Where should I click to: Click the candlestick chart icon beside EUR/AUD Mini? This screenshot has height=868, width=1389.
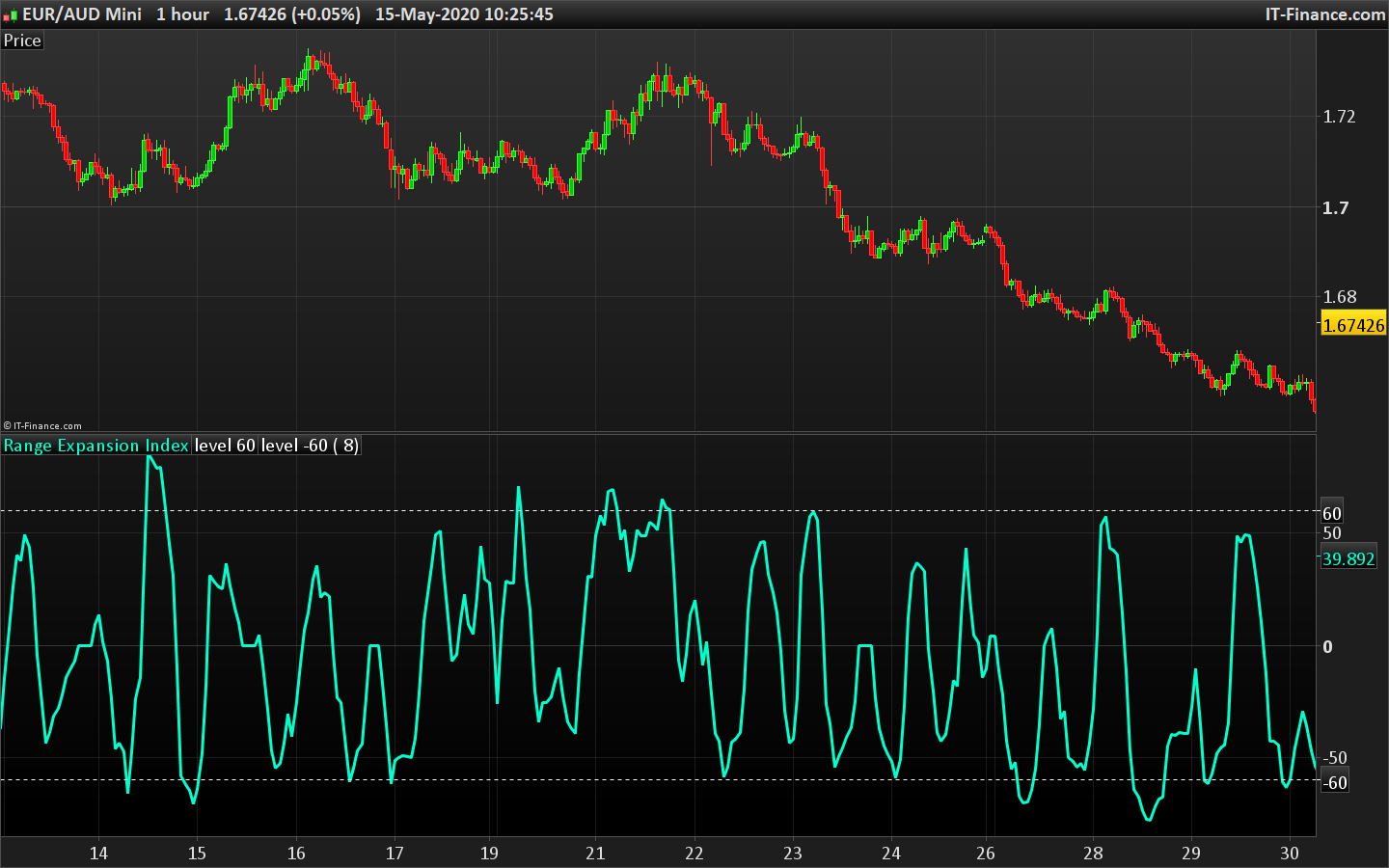[11, 14]
